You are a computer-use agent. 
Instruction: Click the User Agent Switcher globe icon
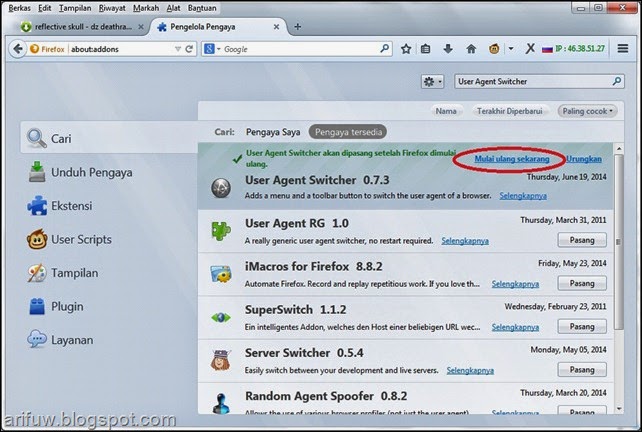click(x=221, y=188)
